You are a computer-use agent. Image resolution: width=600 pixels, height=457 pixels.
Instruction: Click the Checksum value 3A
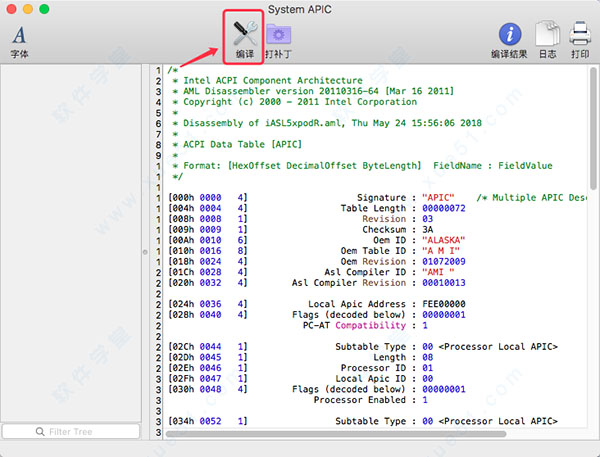427,230
